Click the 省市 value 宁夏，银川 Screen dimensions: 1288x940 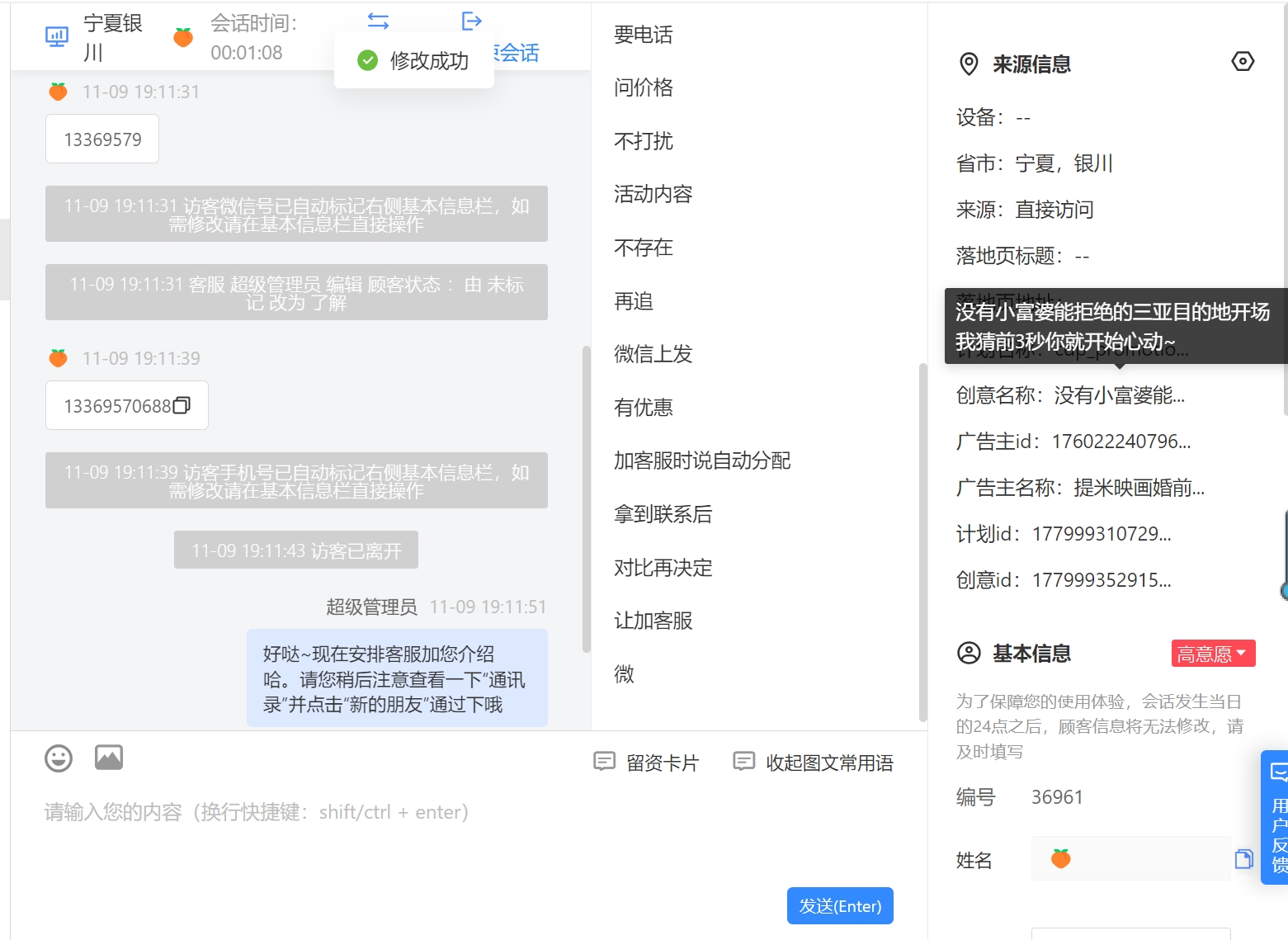pos(1064,163)
